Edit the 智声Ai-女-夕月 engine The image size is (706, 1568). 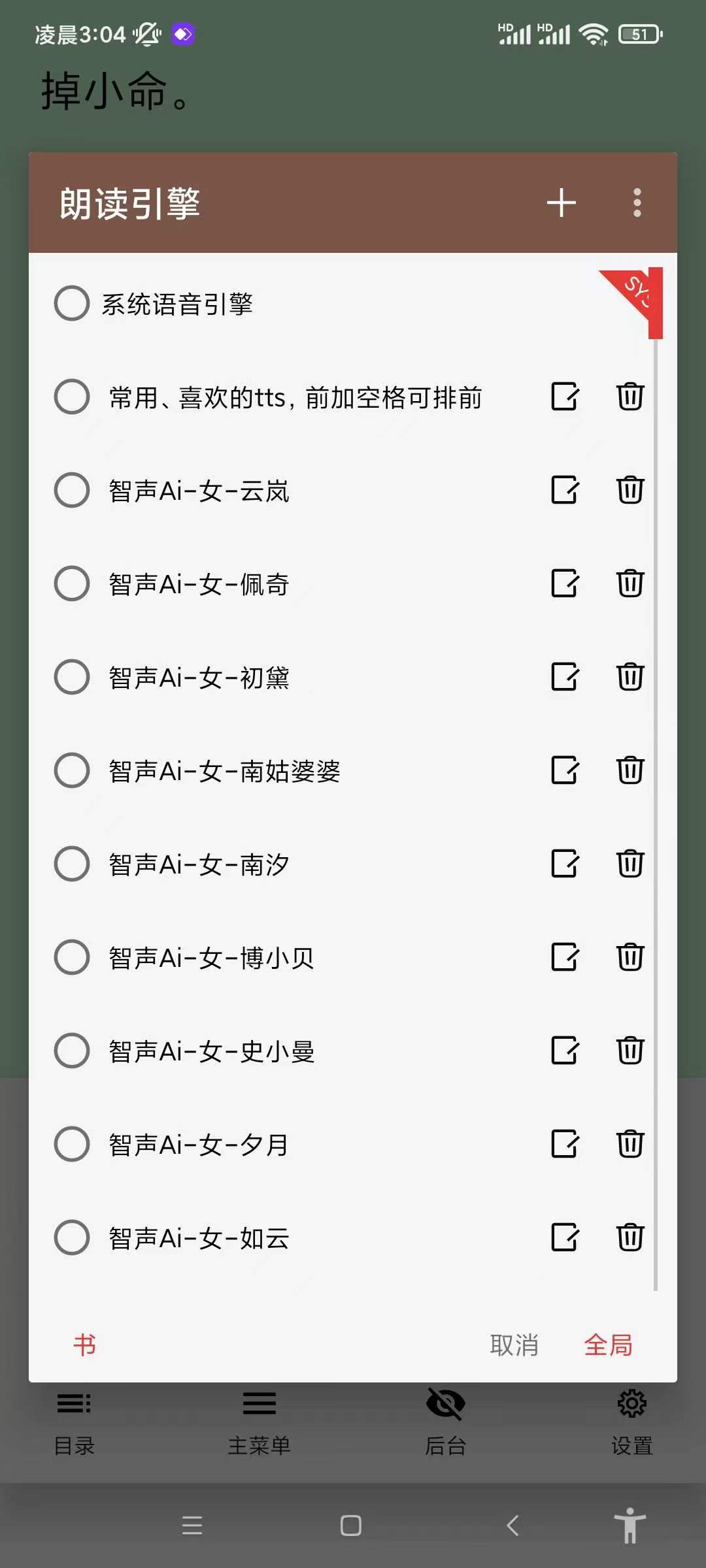click(565, 1144)
